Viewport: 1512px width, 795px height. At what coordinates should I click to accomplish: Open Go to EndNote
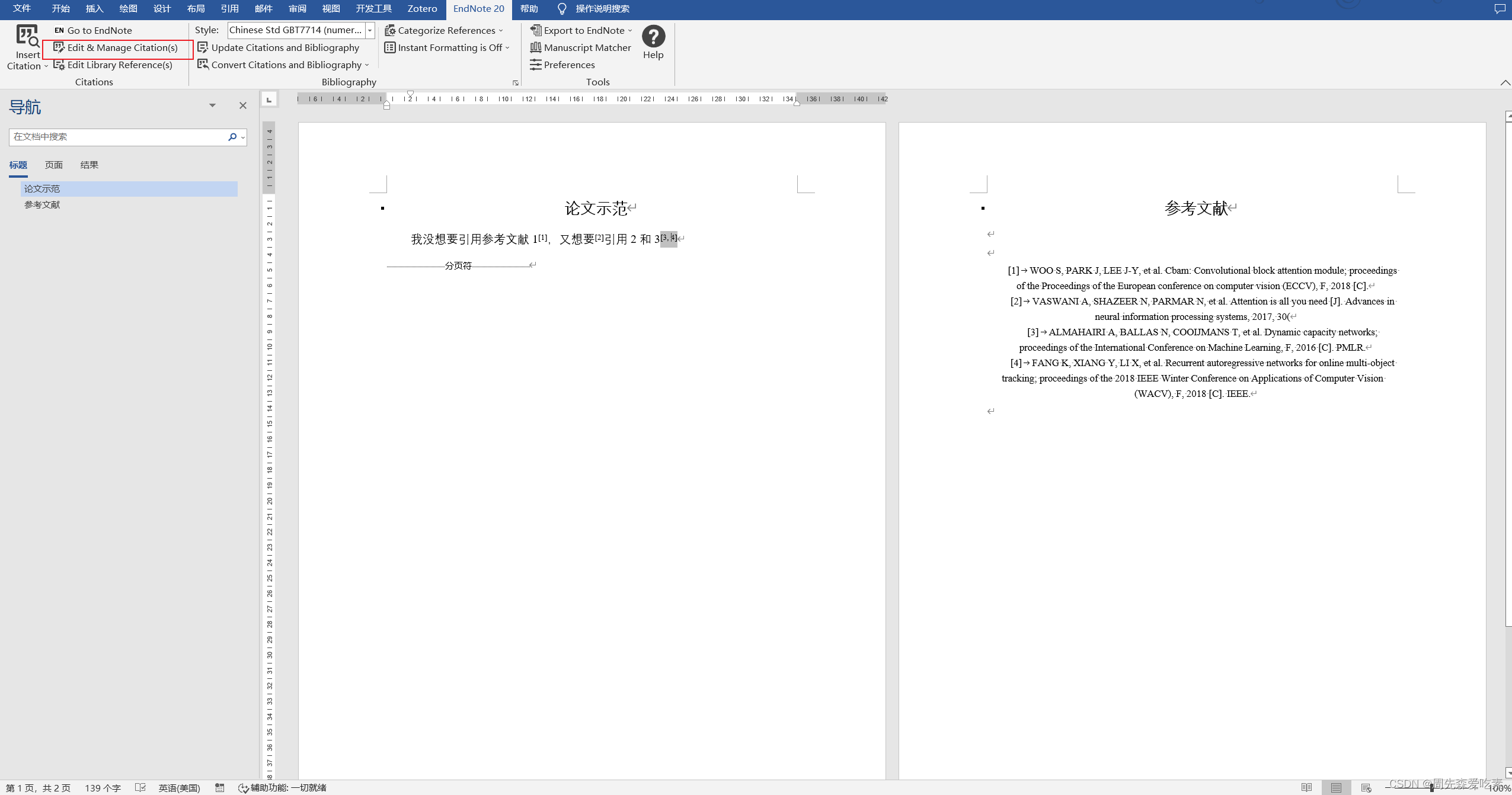[99, 30]
